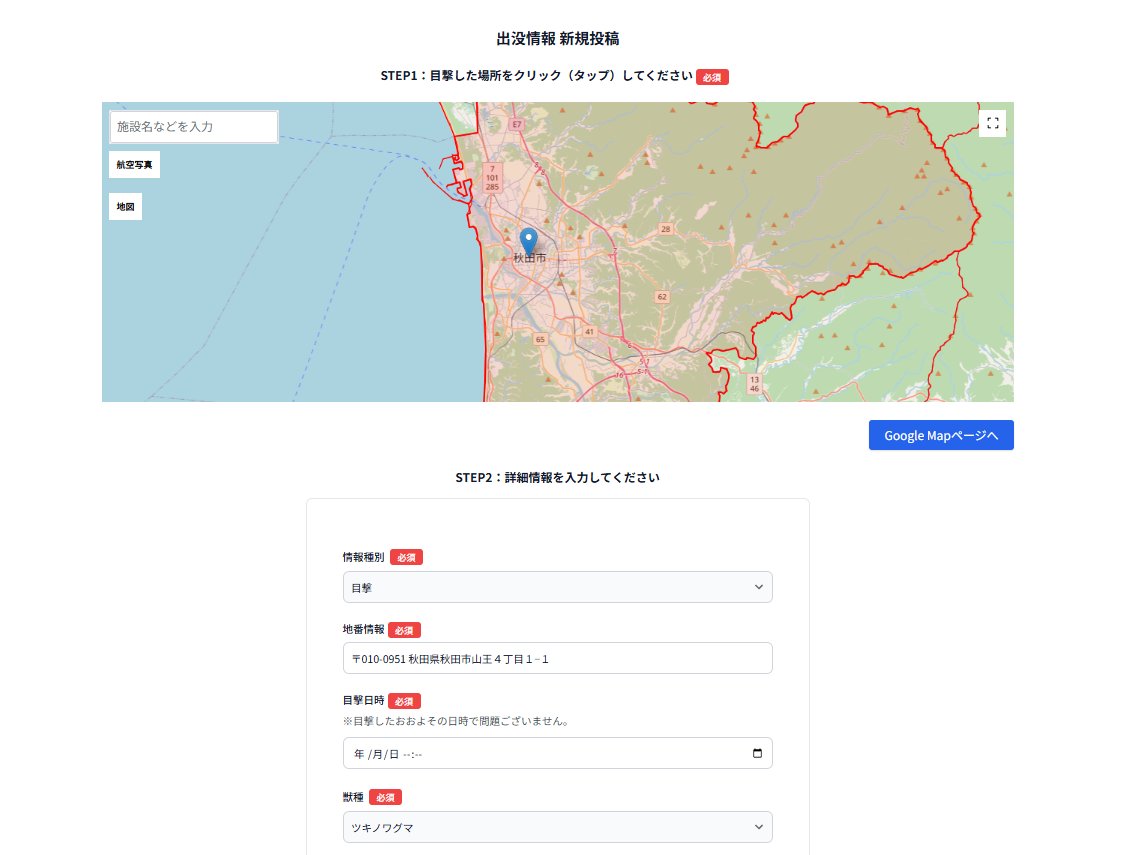1124x855 pixels.
Task: Open the map fullscreen view
Action: [x=992, y=123]
